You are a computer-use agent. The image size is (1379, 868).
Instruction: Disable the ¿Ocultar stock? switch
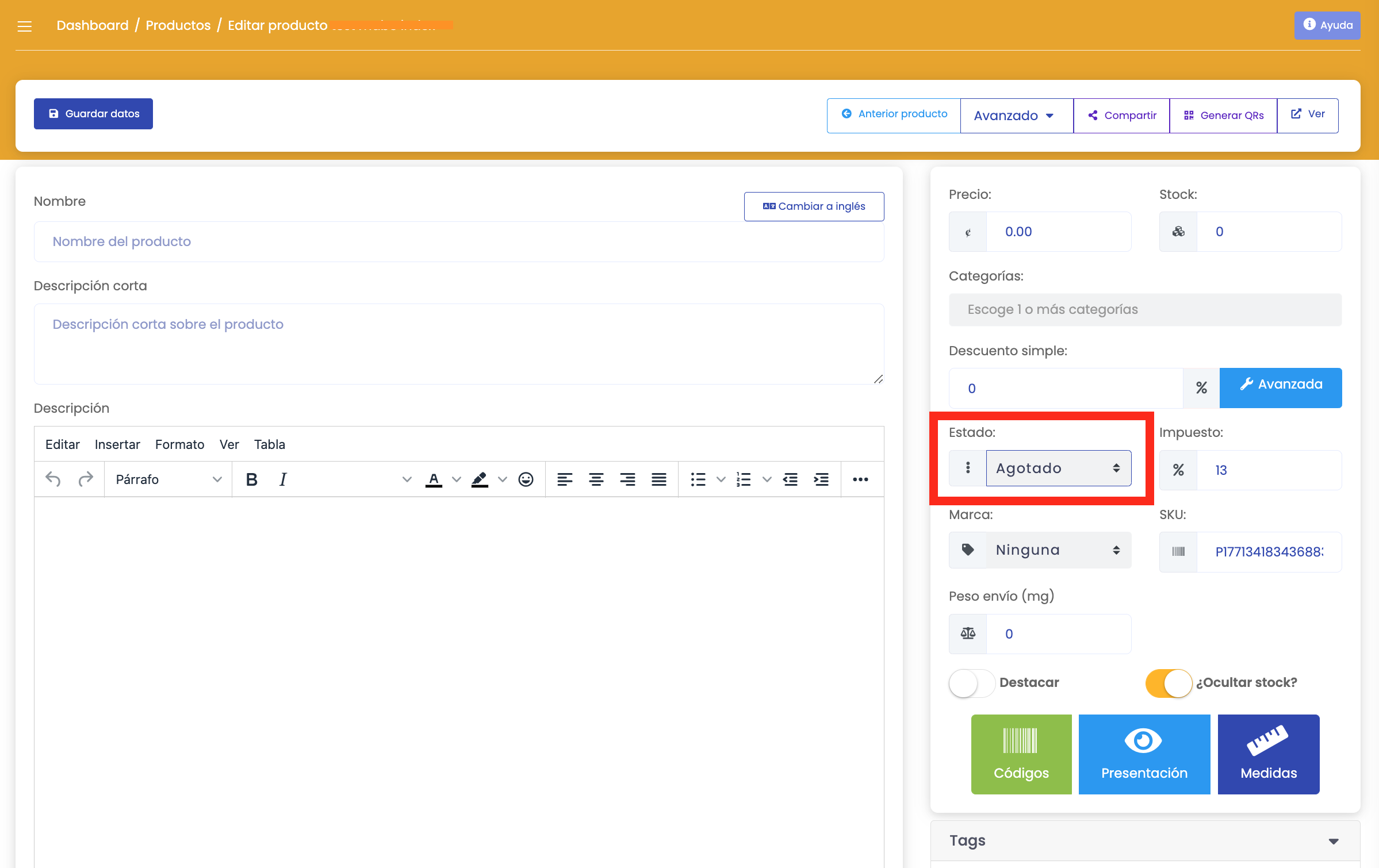[1169, 683]
